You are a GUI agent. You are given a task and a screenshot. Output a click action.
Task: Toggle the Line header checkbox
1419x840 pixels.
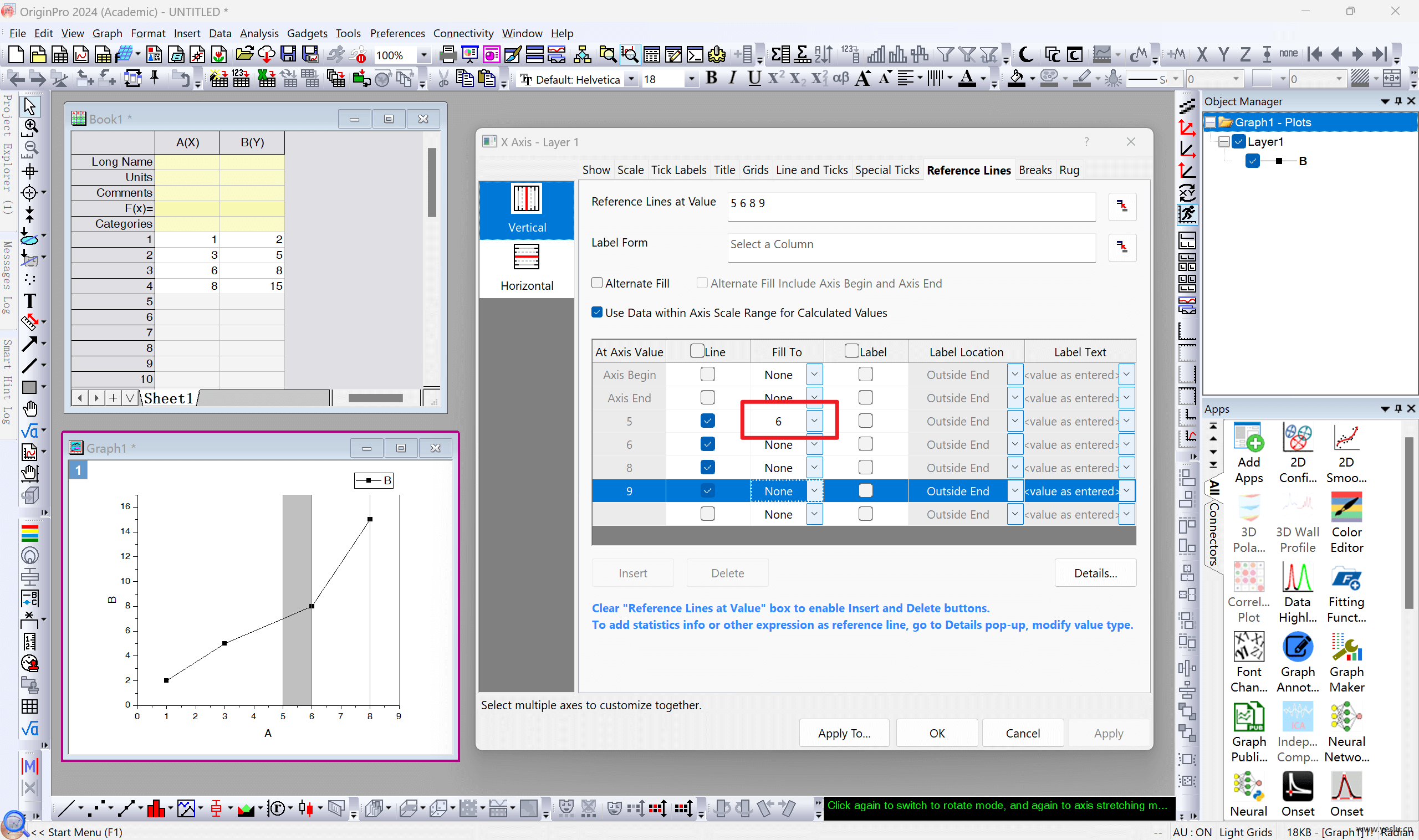[697, 351]
